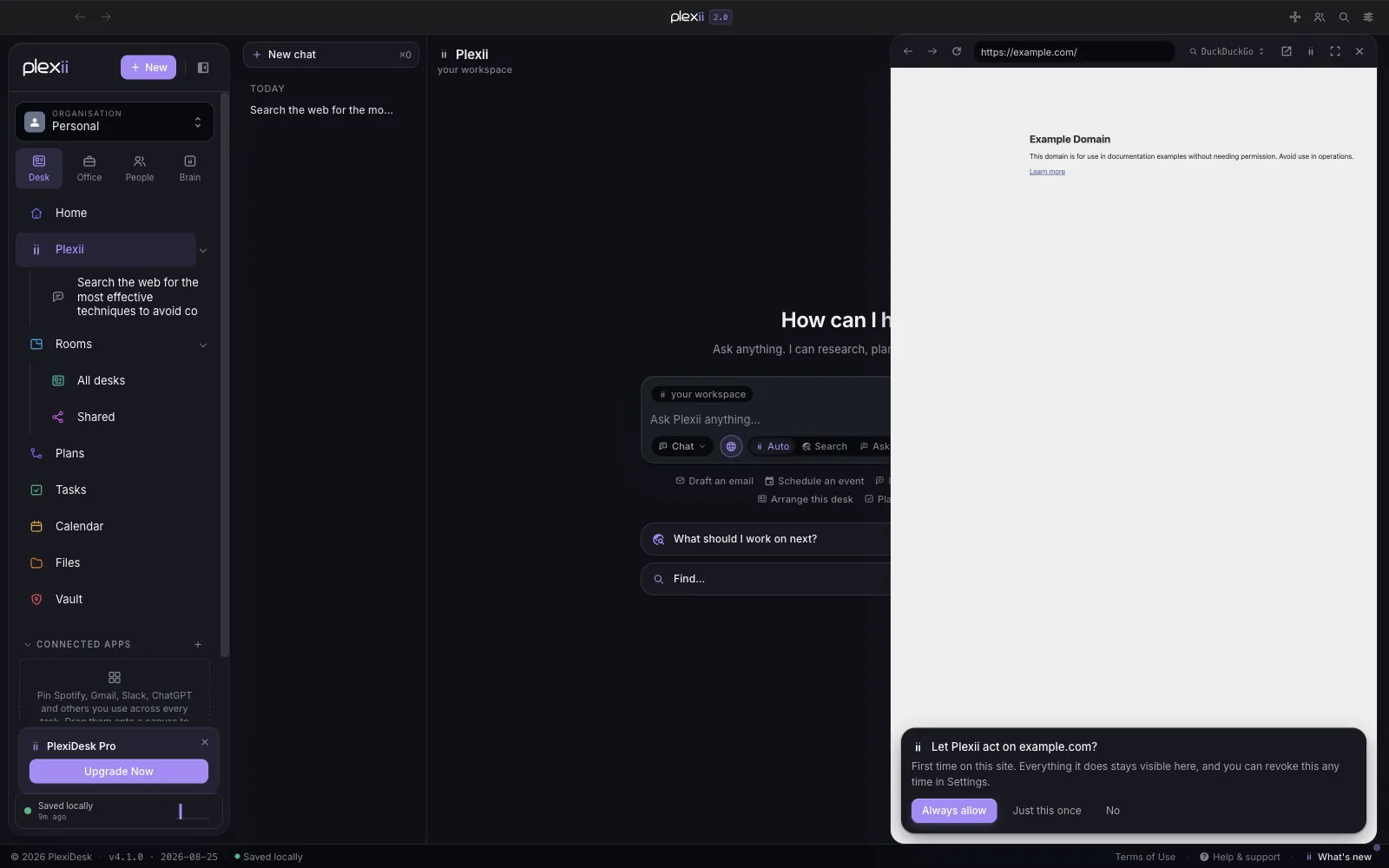1389x868 pixels.
Task: Start a New chat
Action: click(331, 55)
